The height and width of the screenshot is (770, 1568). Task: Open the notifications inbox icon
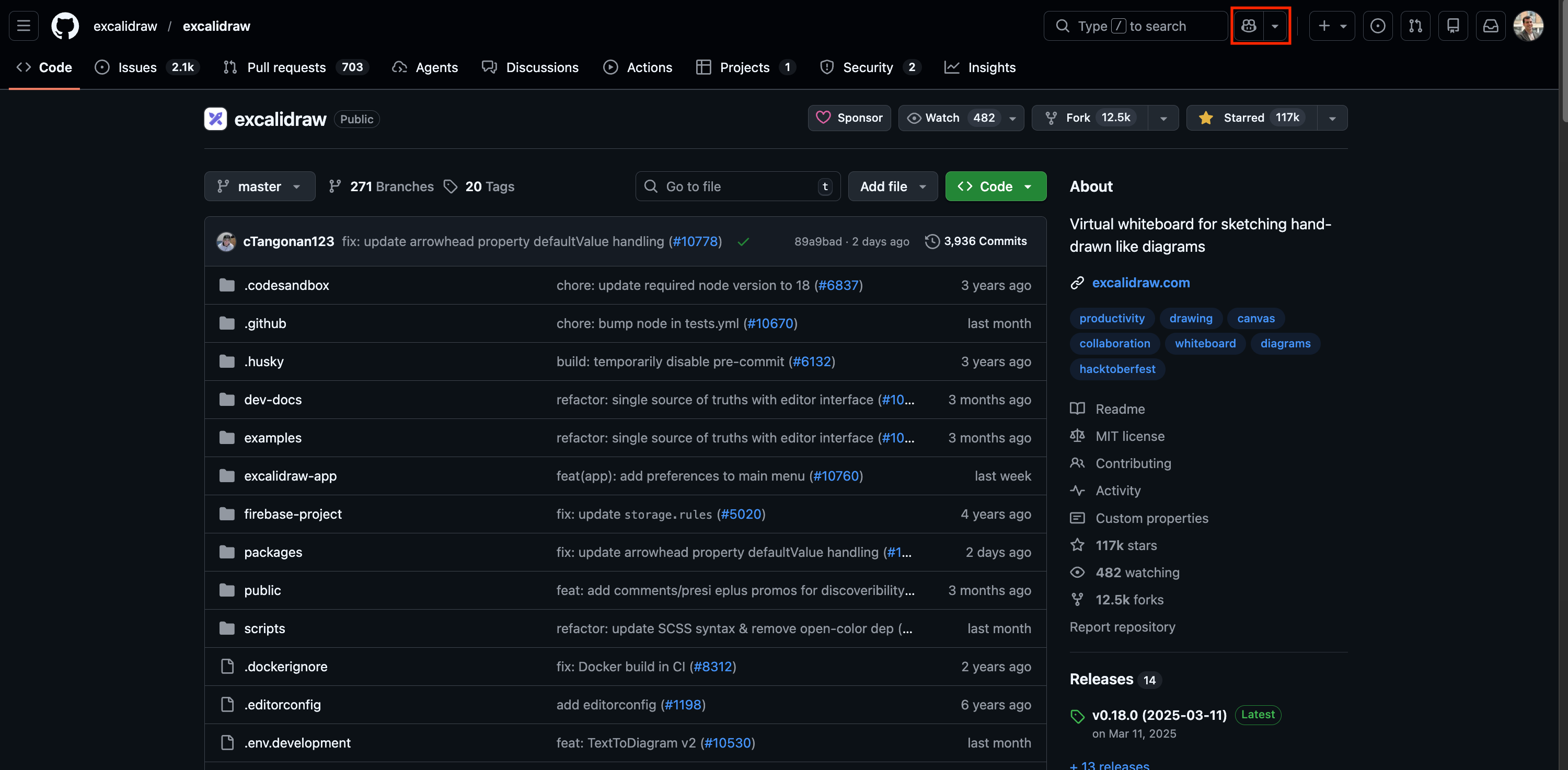(1490, 26)
